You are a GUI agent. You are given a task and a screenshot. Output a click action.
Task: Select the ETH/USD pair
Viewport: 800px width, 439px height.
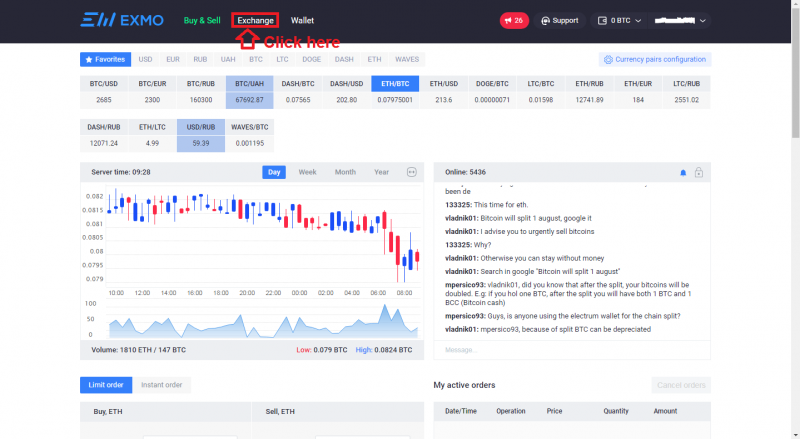coord(443,92)
